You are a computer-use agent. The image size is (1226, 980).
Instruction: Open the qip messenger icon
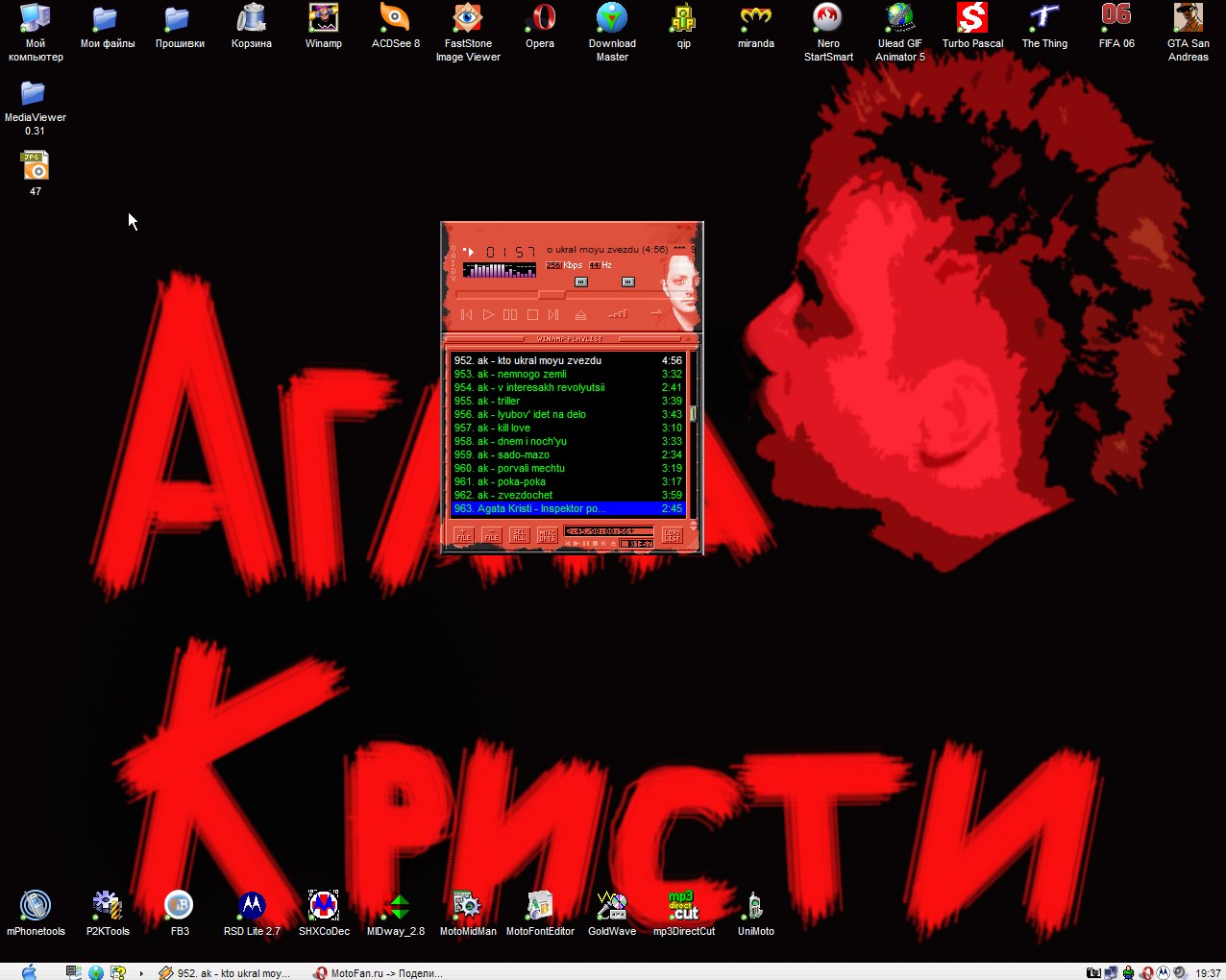[x=684, y=26]
